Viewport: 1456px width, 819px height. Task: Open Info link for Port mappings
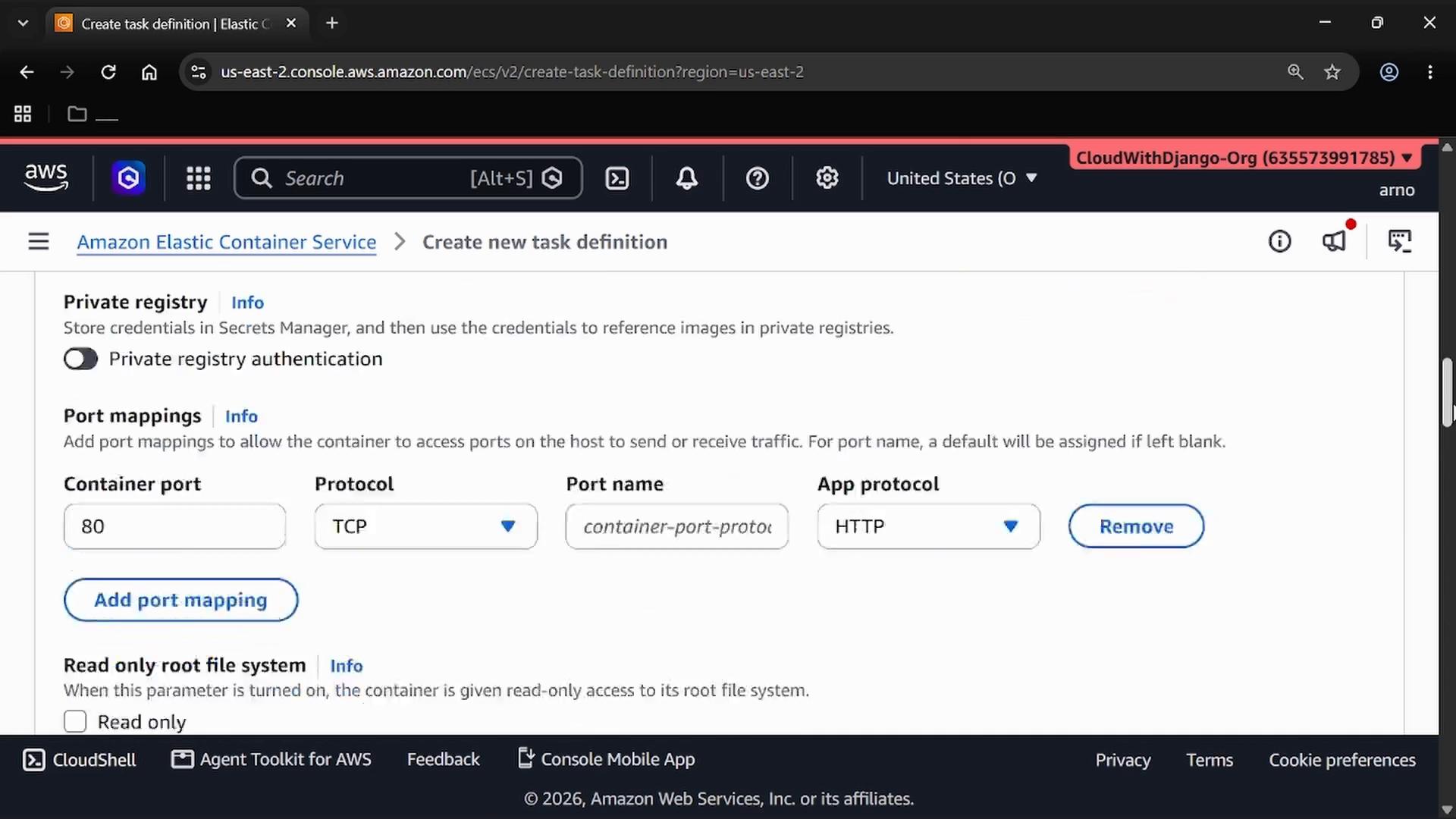point(241,416)
